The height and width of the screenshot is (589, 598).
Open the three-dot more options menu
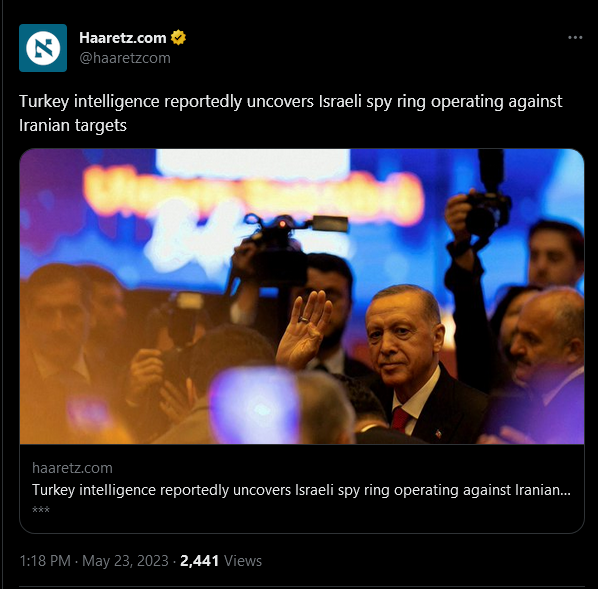[x=575, y=37]
